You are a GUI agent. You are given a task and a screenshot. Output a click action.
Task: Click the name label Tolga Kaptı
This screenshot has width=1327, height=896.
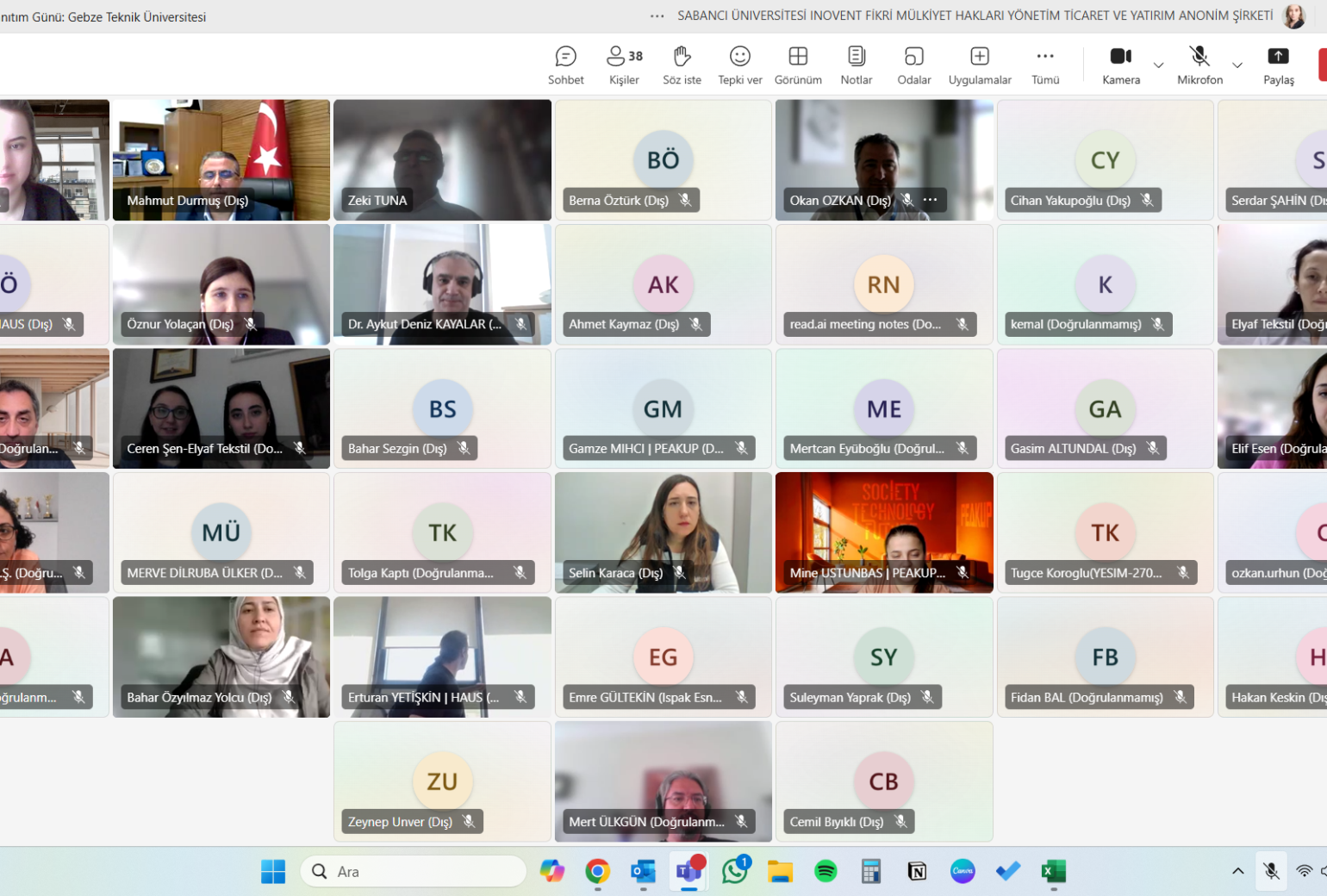tap(421, 573)
